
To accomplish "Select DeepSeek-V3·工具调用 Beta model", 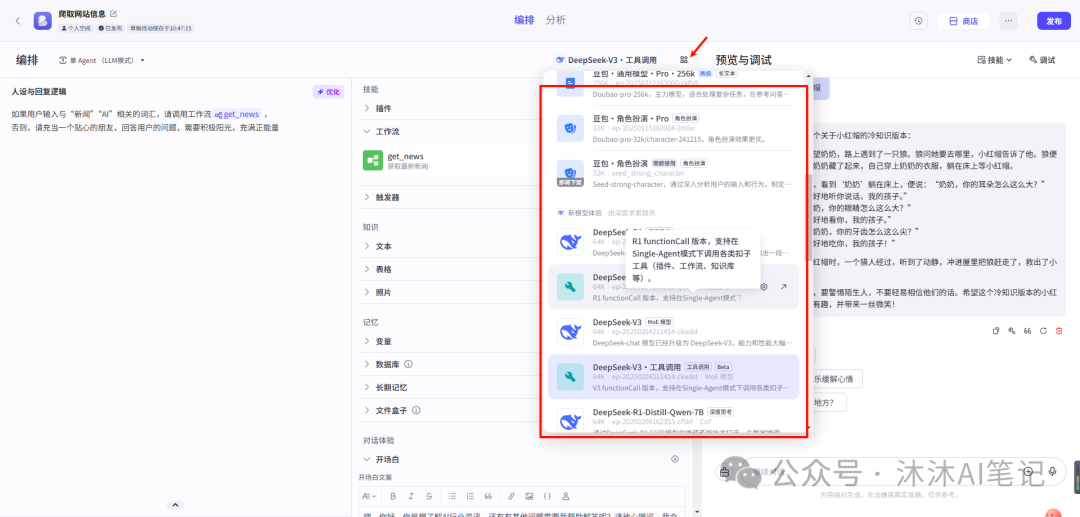I will (674, 377).
